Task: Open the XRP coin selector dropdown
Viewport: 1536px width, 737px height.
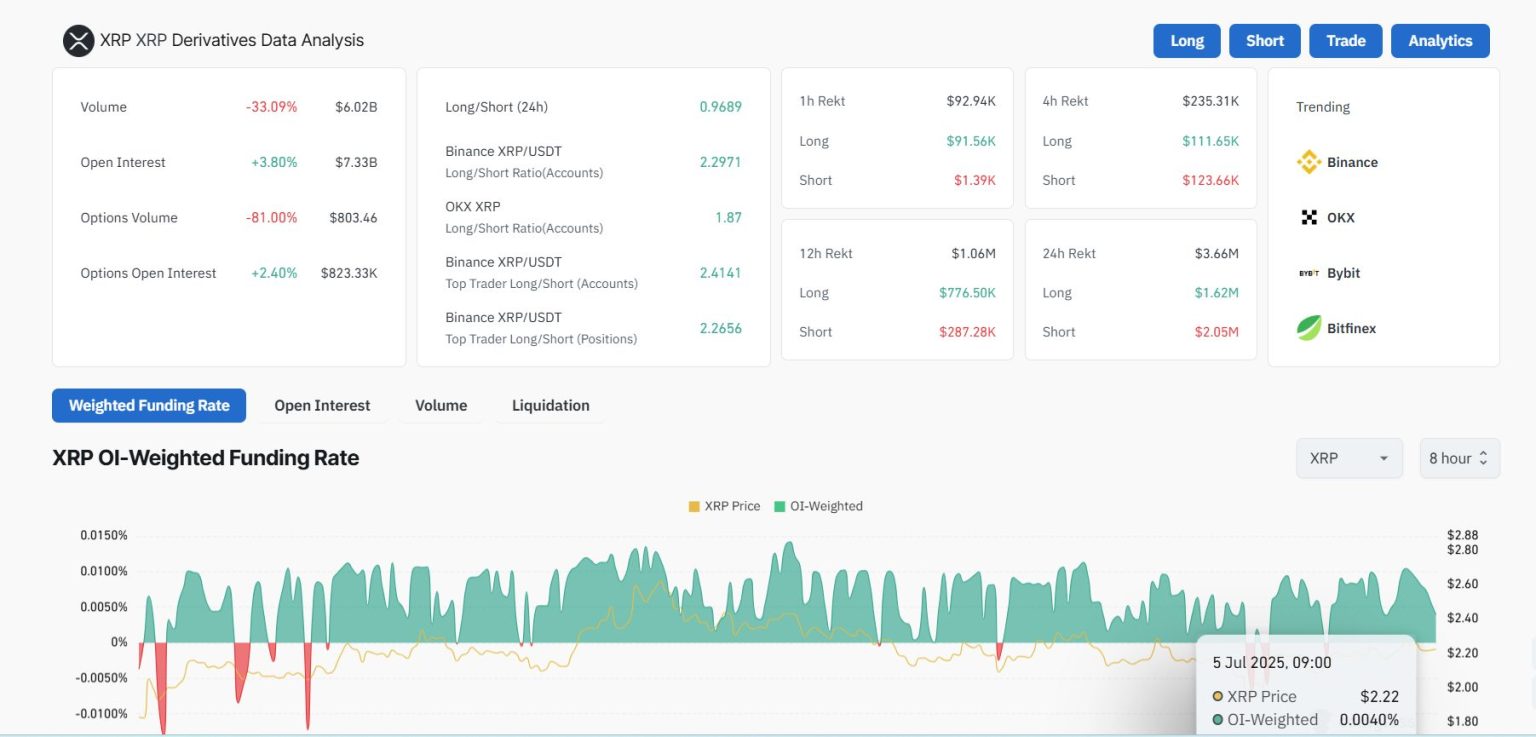Action: pos(1349,458)
